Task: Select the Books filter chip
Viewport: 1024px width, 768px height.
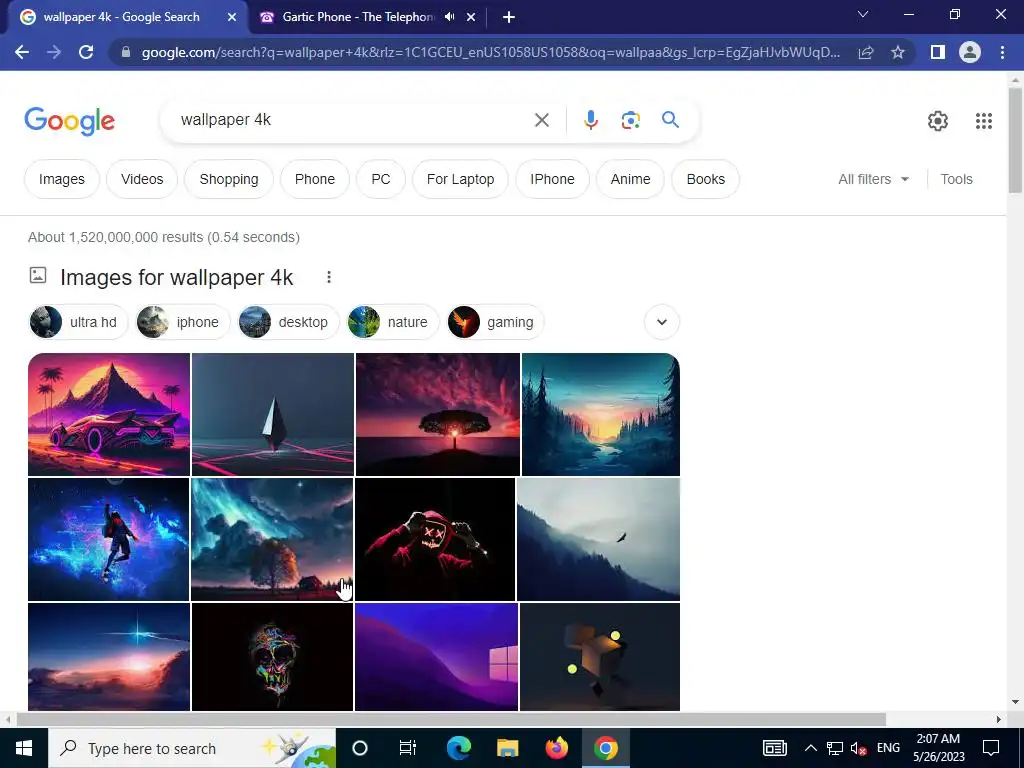Action: [705, 179]
